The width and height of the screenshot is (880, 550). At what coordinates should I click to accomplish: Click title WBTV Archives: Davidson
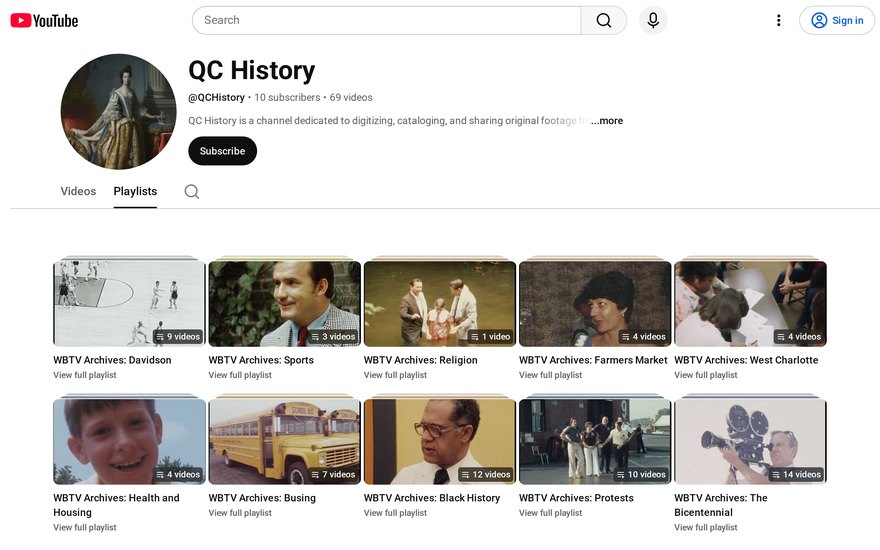(112, 360)
